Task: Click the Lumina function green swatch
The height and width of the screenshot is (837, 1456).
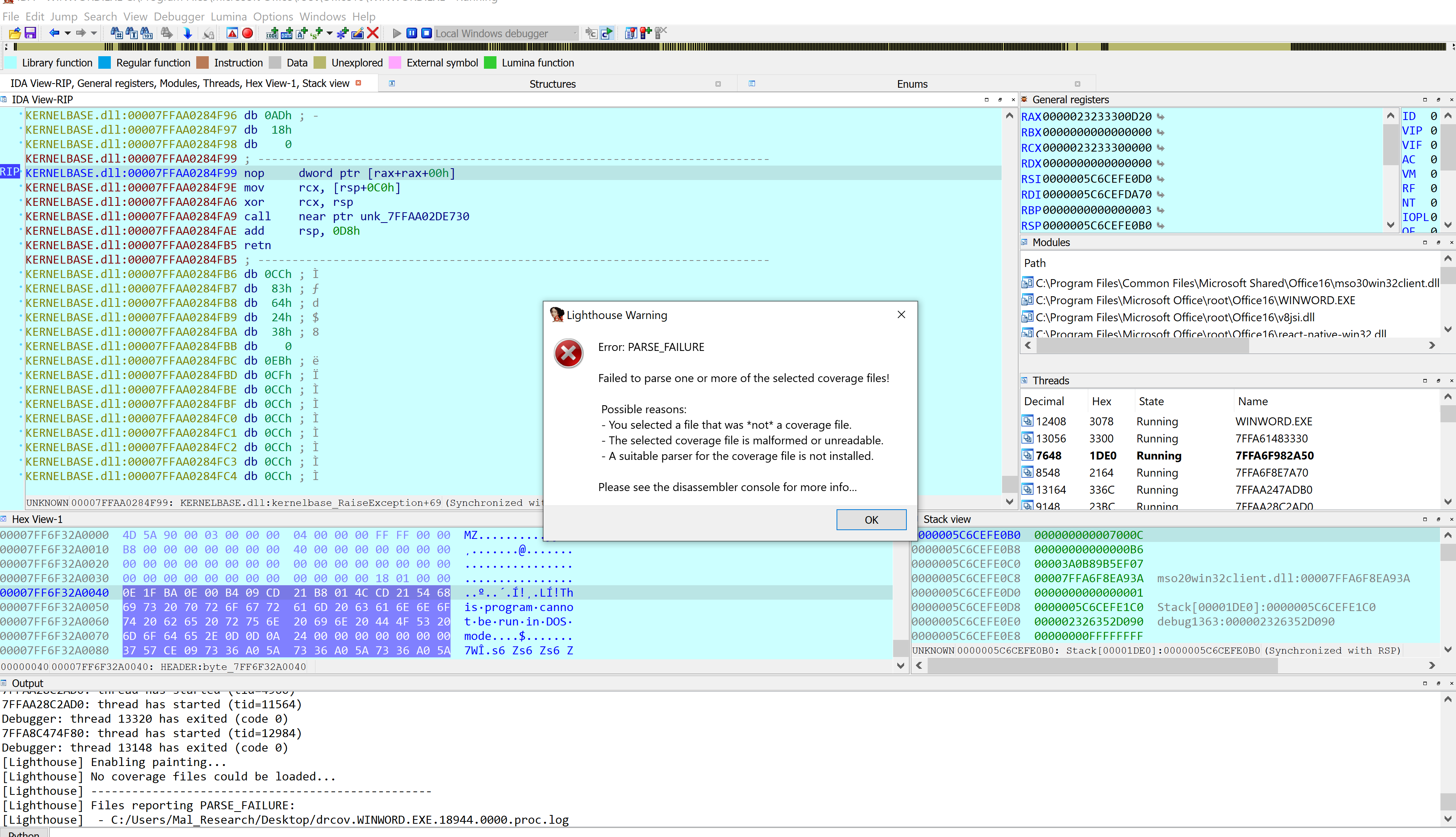Action: 490,63
